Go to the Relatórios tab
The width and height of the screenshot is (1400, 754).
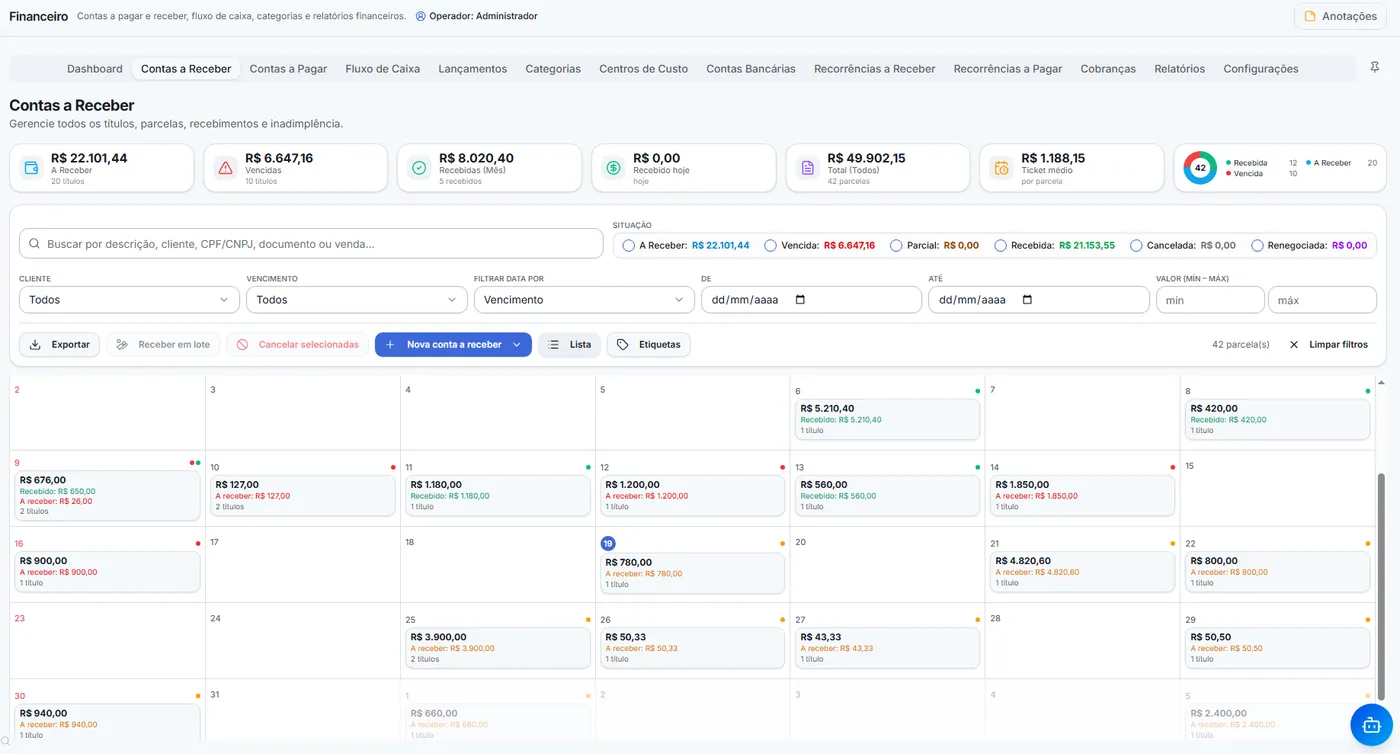click(1179, 69)
